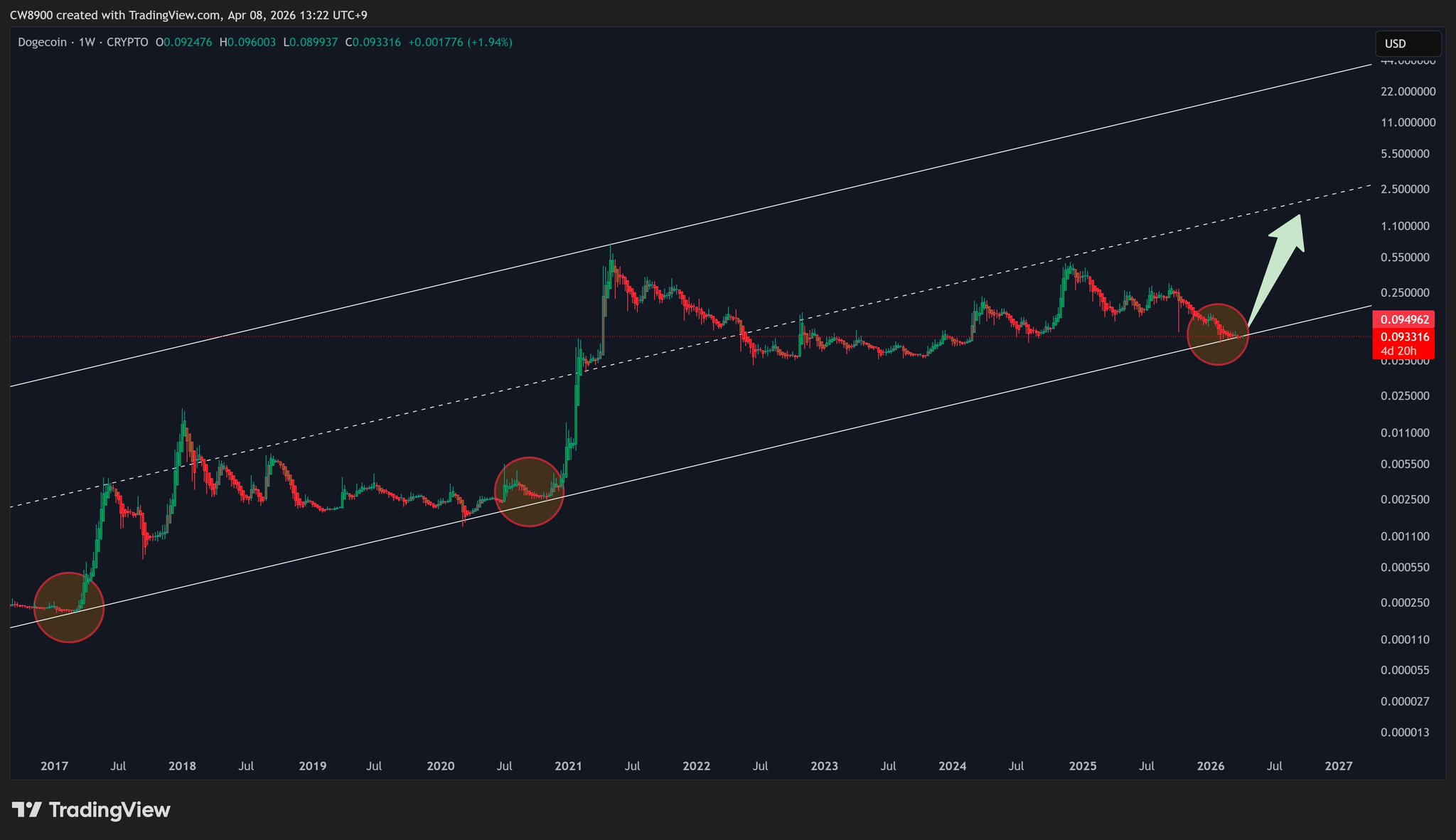1456x840 pixels.
Task: Click the red 0.093316 current price label
Action: click(x=1403, y=336)
